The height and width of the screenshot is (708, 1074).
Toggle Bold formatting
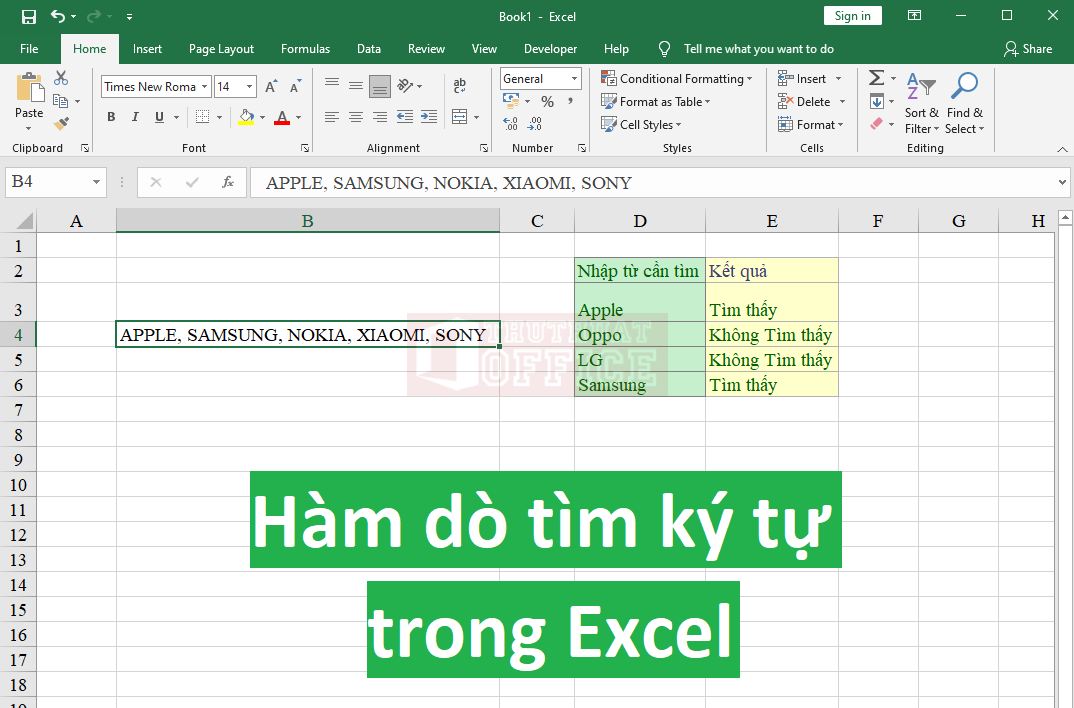[x=111, y=118]
